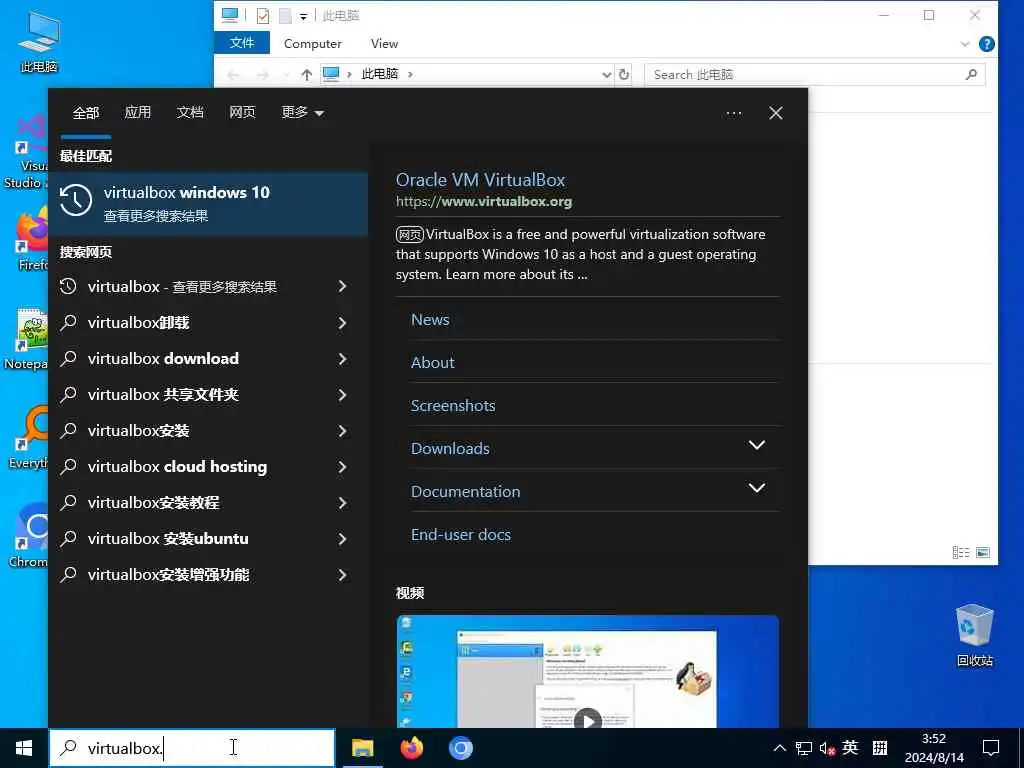Open the News link
This screenshot has width=1024, height=768.
coord(430,319)
